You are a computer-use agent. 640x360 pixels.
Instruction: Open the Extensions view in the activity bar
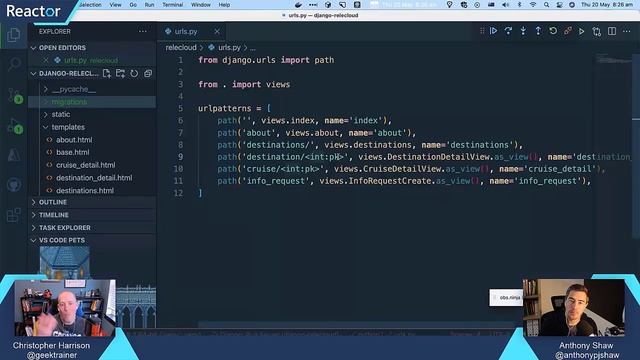point(14,215)
